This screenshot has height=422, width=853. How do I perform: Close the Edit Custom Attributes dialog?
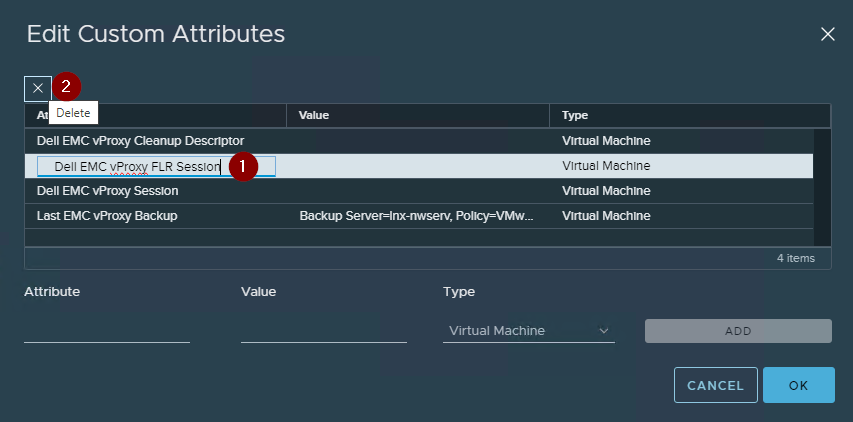(x=827, y=34)
